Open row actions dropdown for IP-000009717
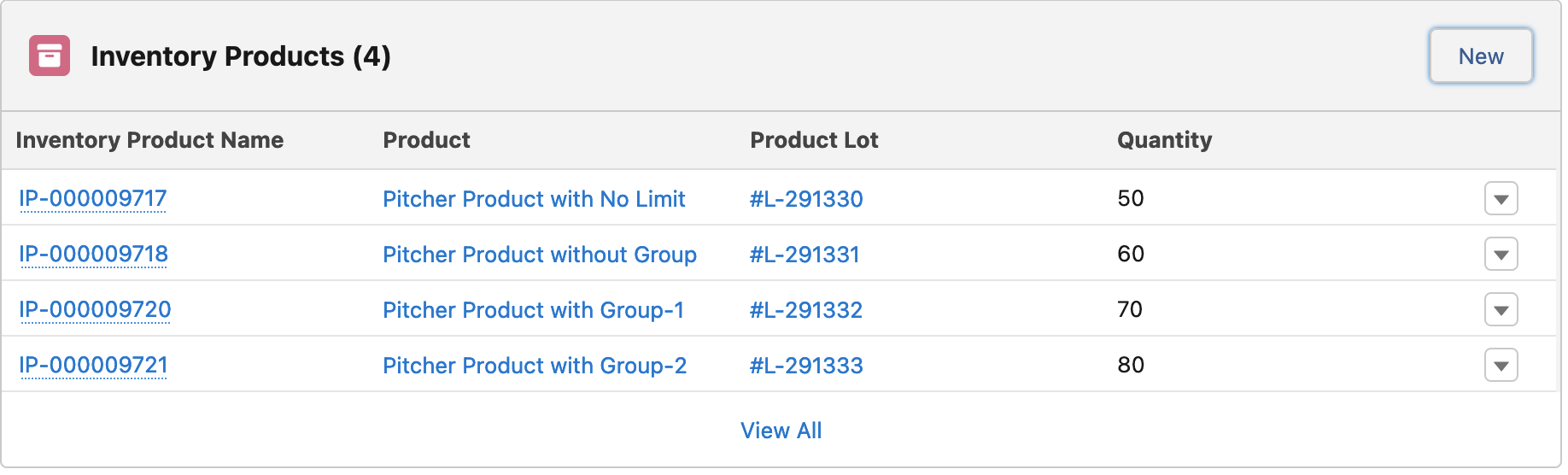Image resolution: width=1568 pixels, height=475 pixels. coord(1501,199)
